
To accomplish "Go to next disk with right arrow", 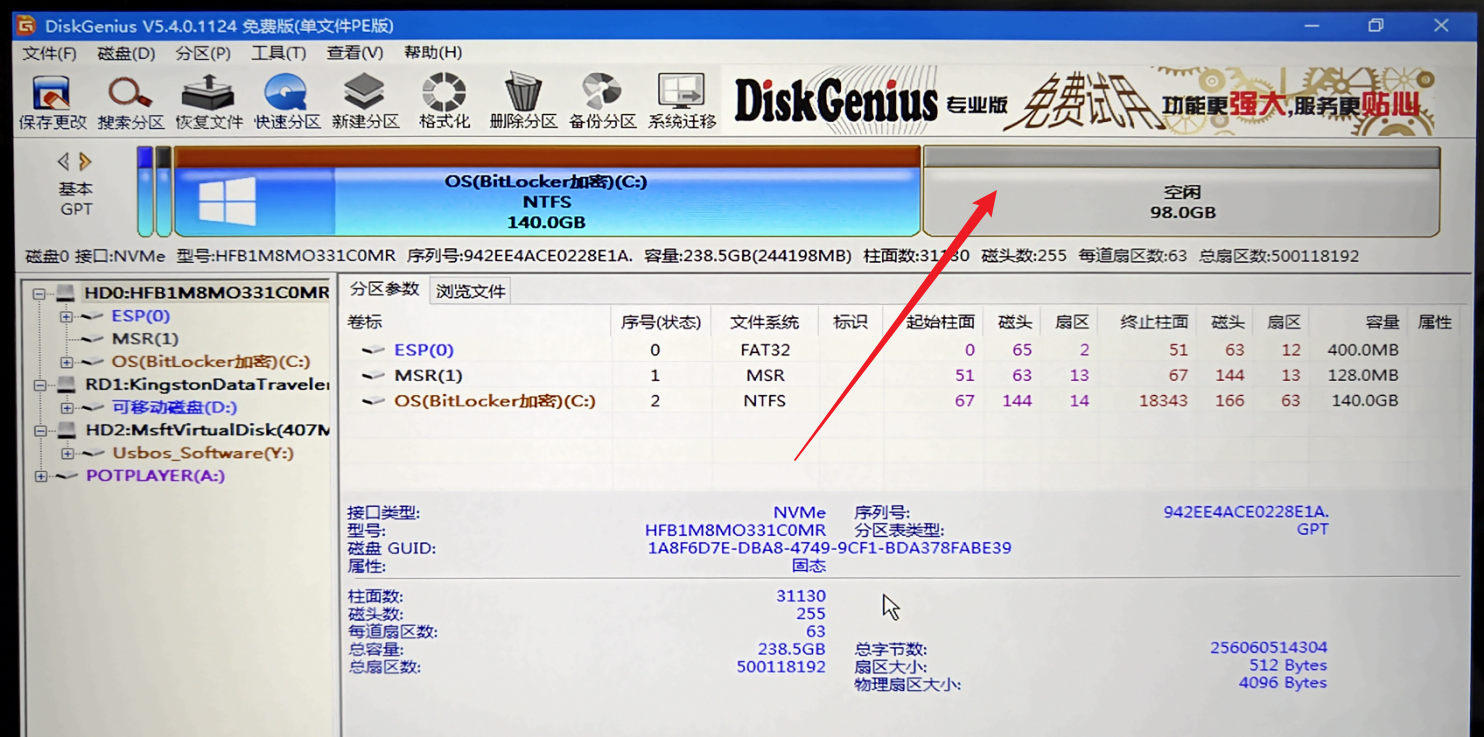I will click(85, 161).
